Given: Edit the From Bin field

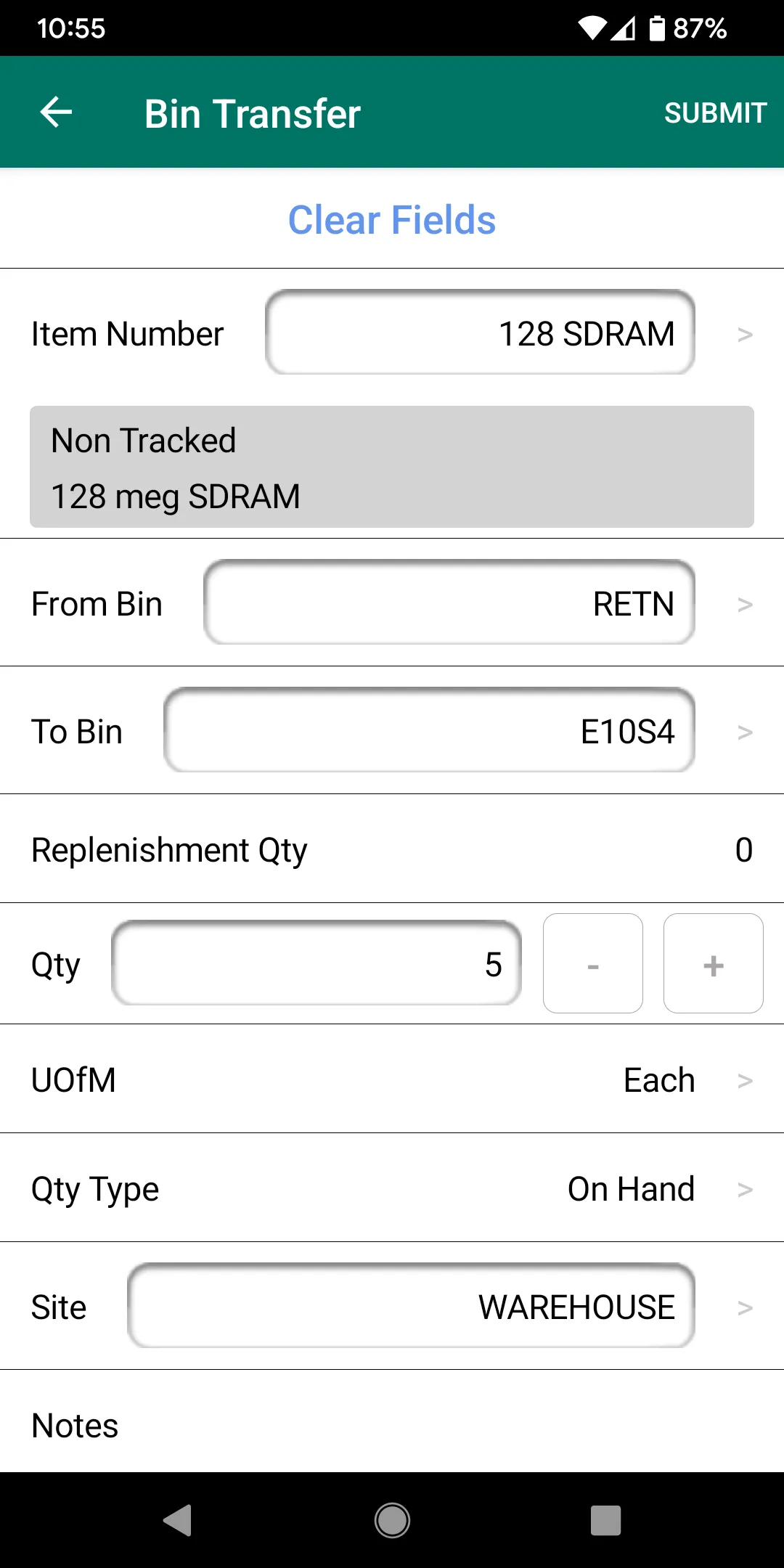Looking at the screenshot, I should pos(449,603).
